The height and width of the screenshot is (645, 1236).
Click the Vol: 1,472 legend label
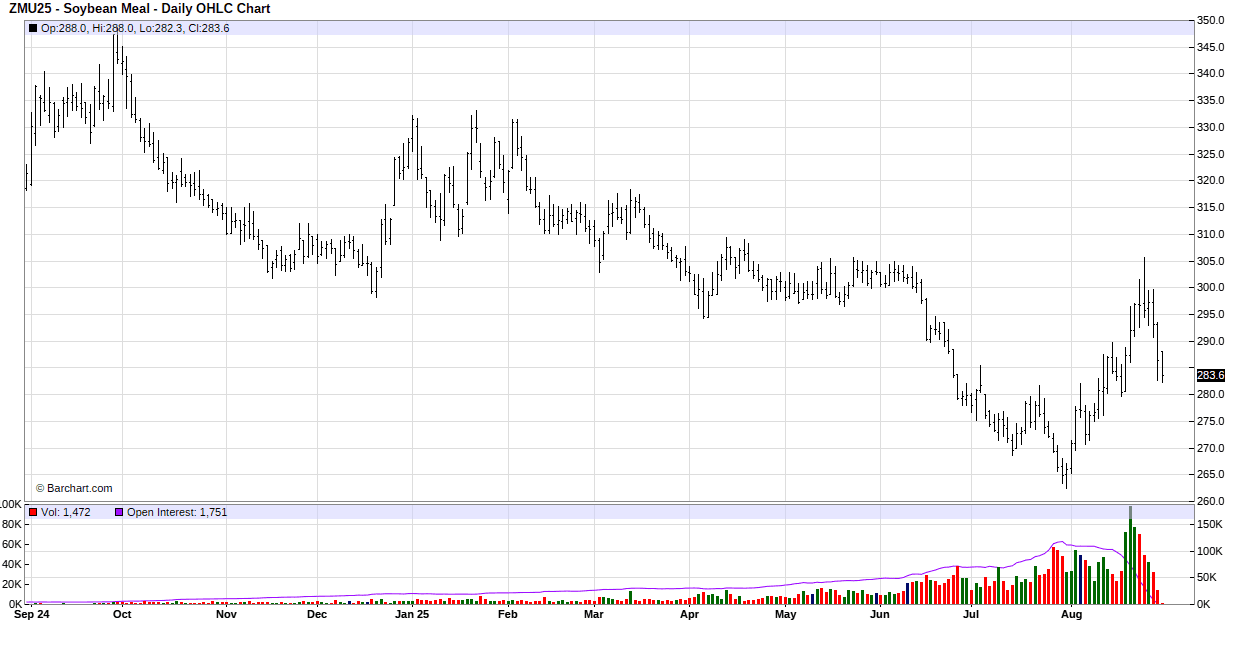pos(66,512)
